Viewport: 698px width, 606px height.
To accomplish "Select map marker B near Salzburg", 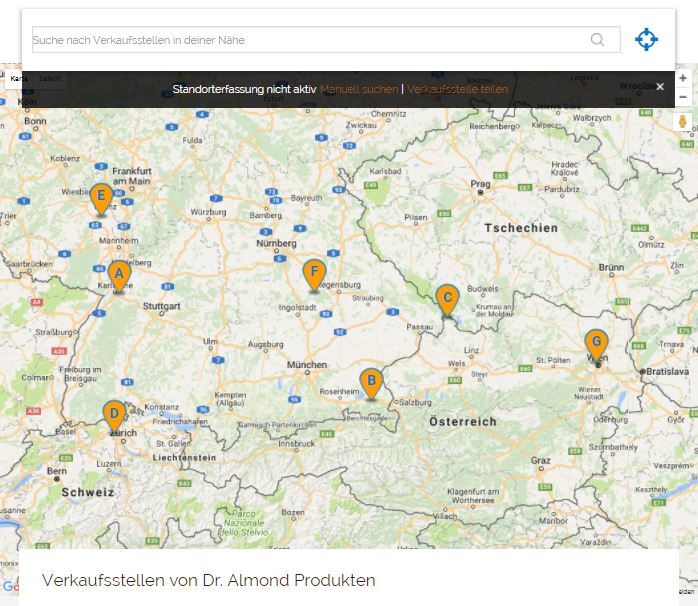I will pyautogui.click(x=371, y=382).
